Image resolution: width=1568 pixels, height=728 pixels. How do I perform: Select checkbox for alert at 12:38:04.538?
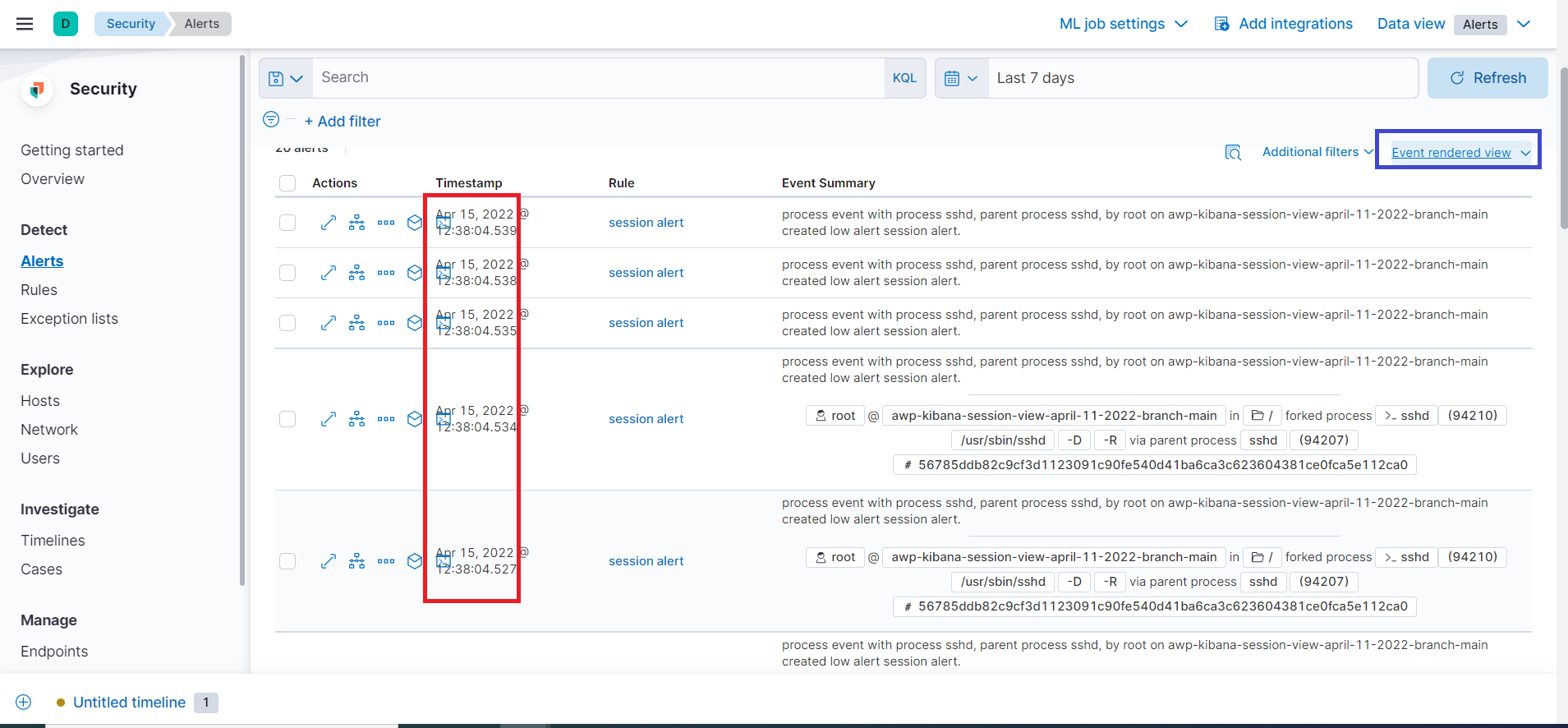pyautogui.click(x=287, y=273)
